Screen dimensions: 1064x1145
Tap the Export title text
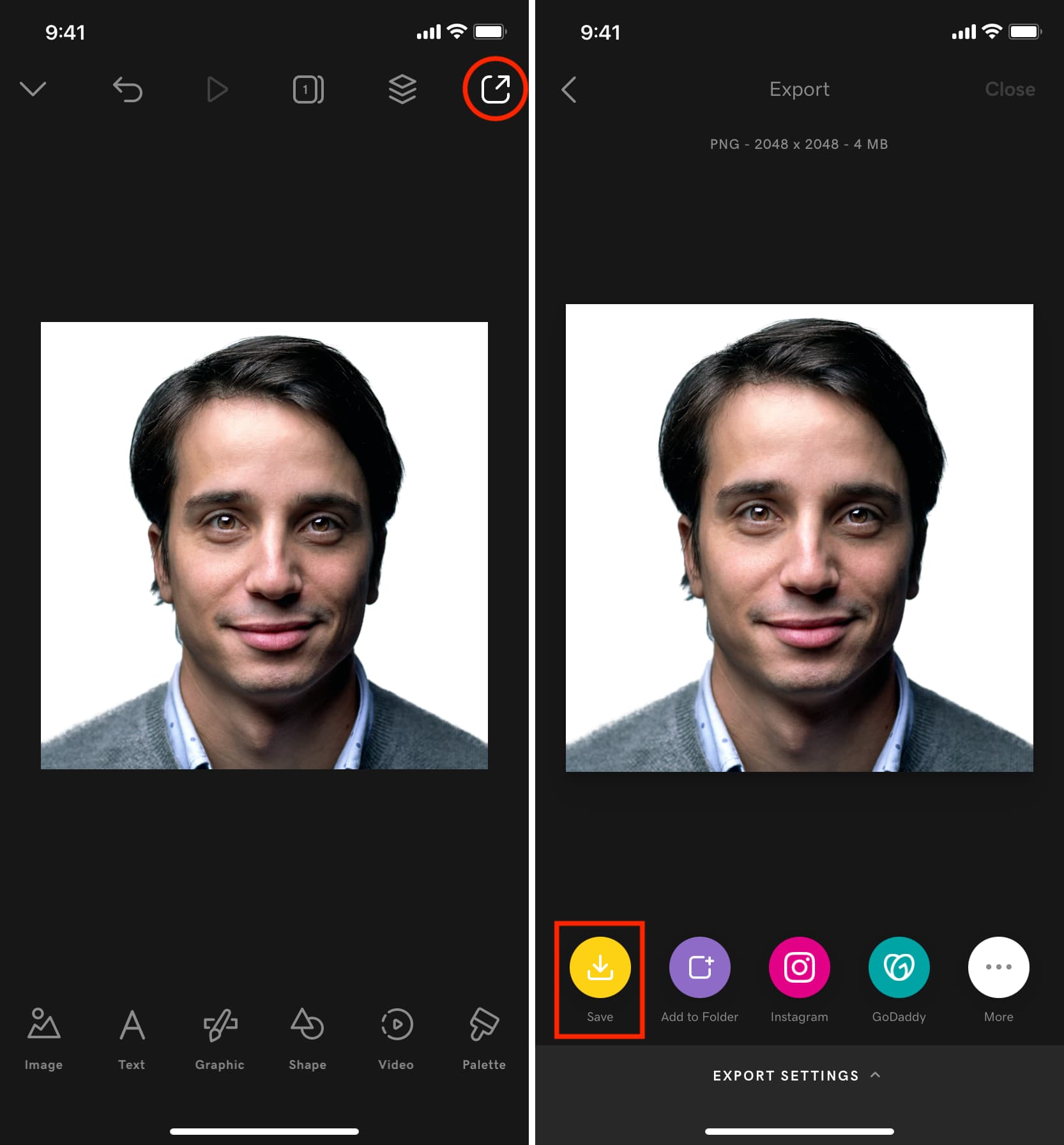tap(799, 89)
